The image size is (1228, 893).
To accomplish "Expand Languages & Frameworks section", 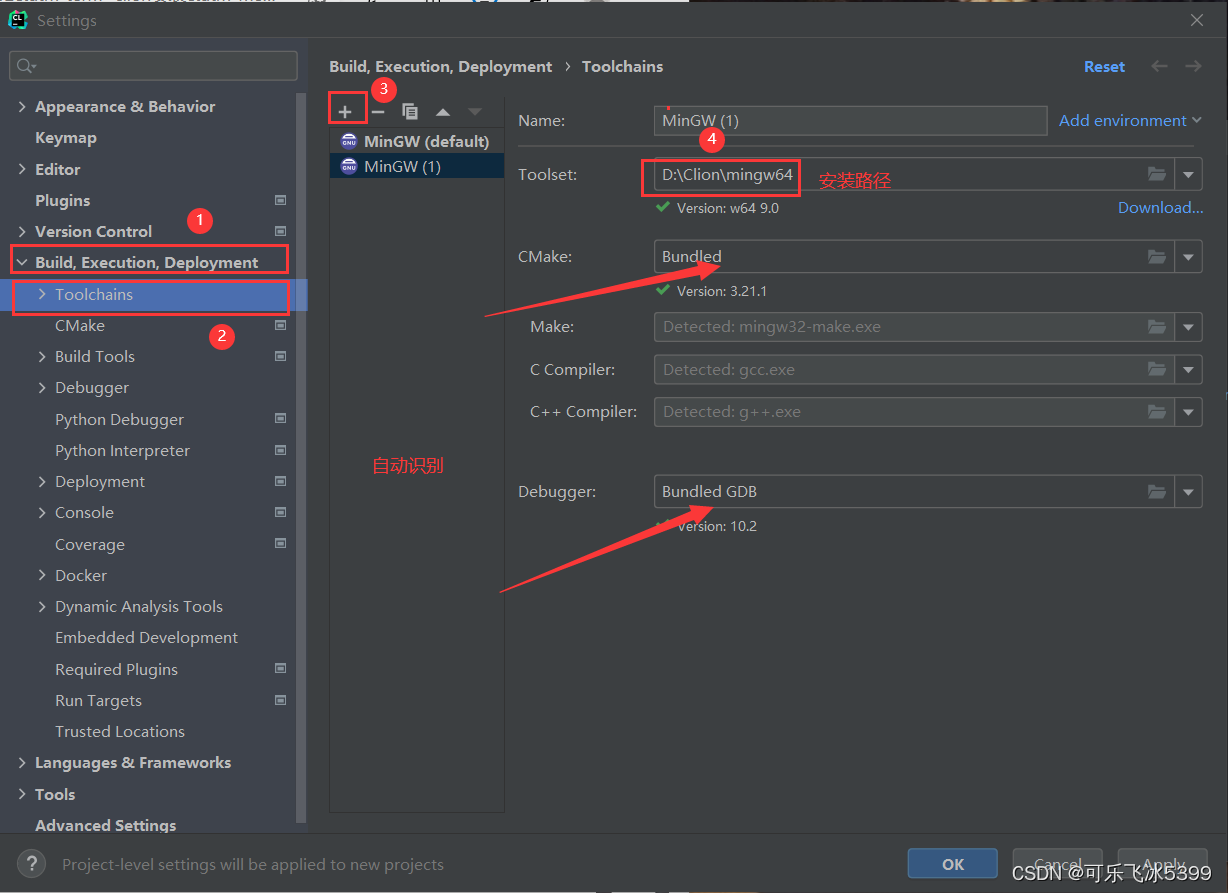I will [x=22, y=762].
